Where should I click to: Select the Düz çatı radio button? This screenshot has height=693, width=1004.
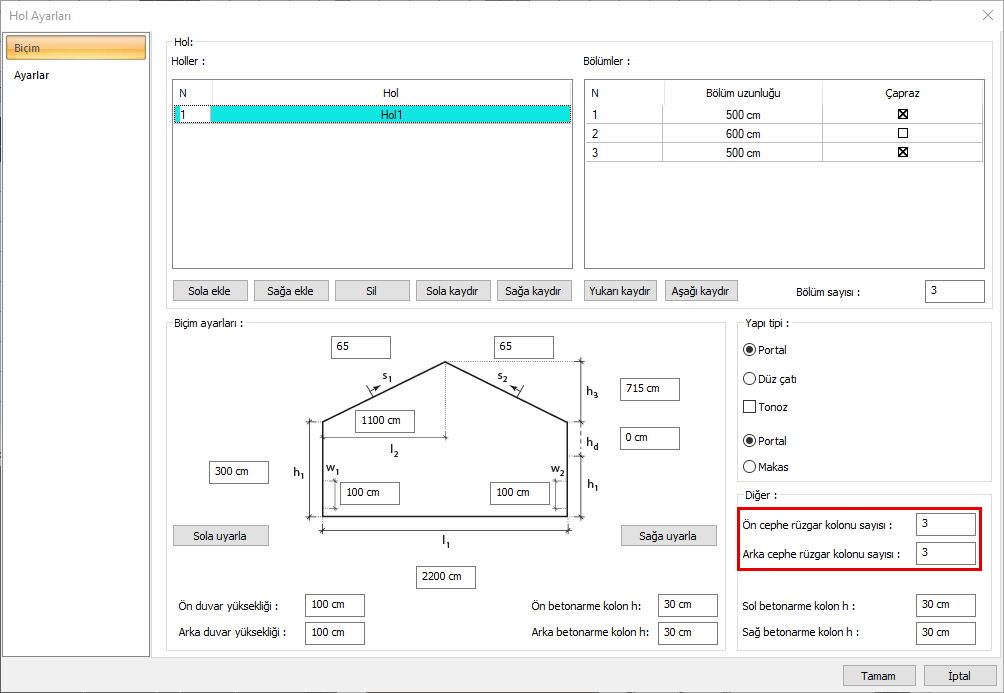749,379
